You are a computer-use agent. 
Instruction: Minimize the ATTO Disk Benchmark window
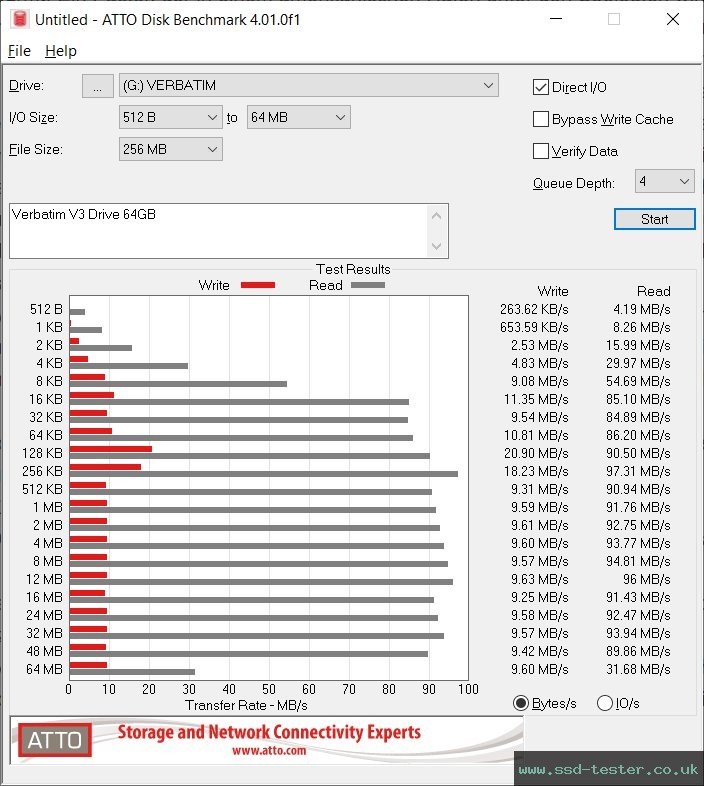(x=556, y=19)
